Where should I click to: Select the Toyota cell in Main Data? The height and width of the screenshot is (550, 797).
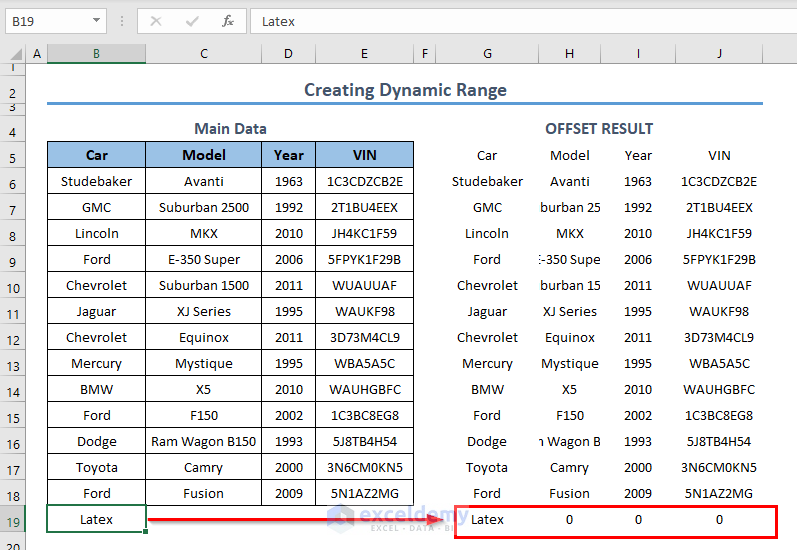coord(97,467)
